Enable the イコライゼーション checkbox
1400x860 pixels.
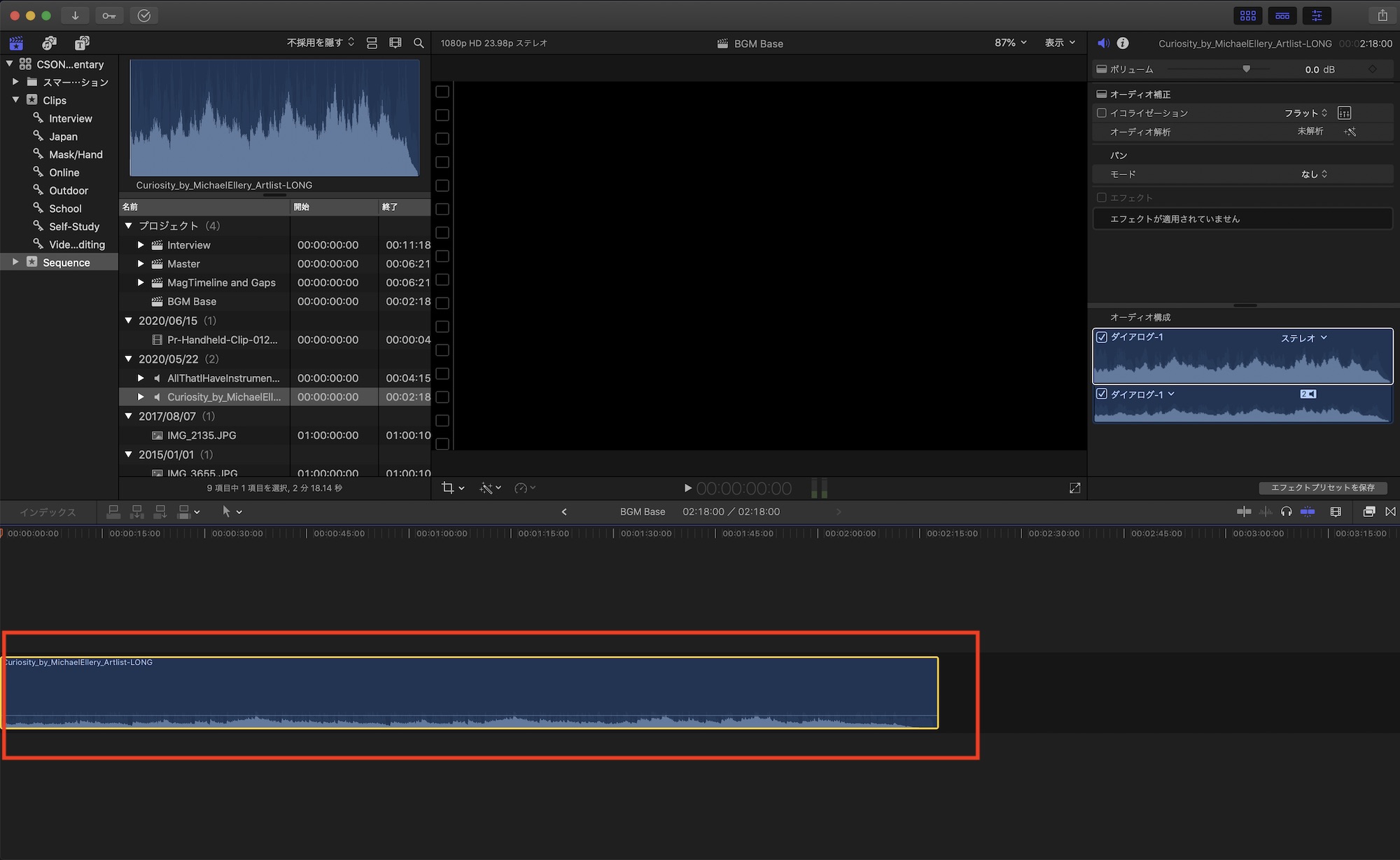(x=1102, y=113)
